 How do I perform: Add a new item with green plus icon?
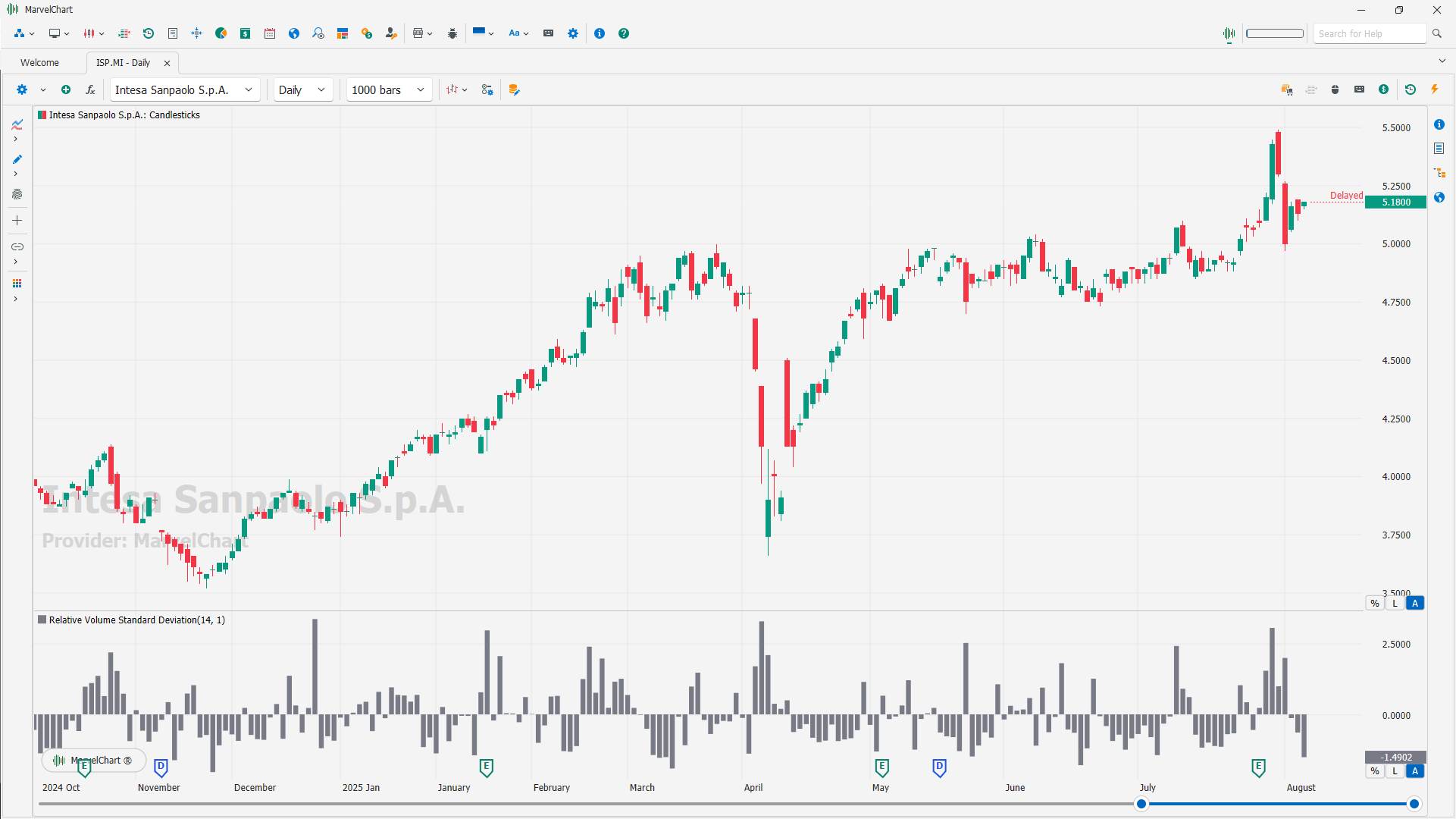coord(66,89)
